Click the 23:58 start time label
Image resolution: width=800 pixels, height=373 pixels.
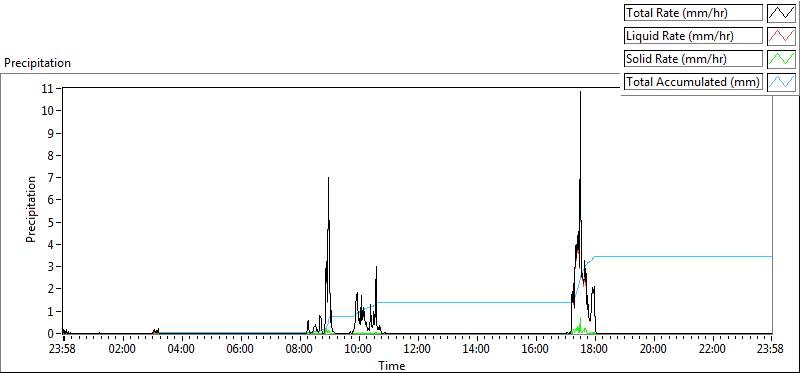click(x=63, y=350)
